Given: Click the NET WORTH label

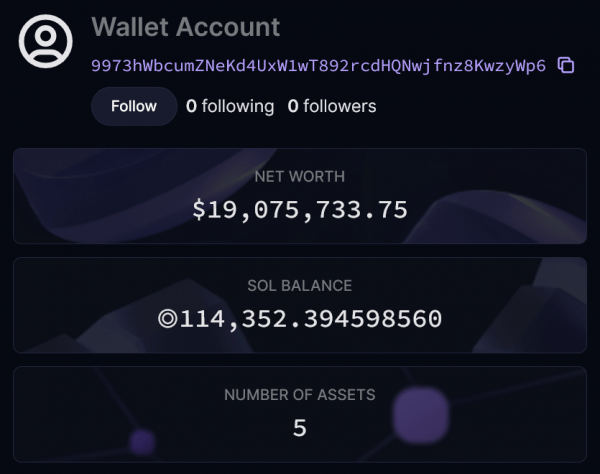Looking at the screenshot, I should tap(300, 177).
